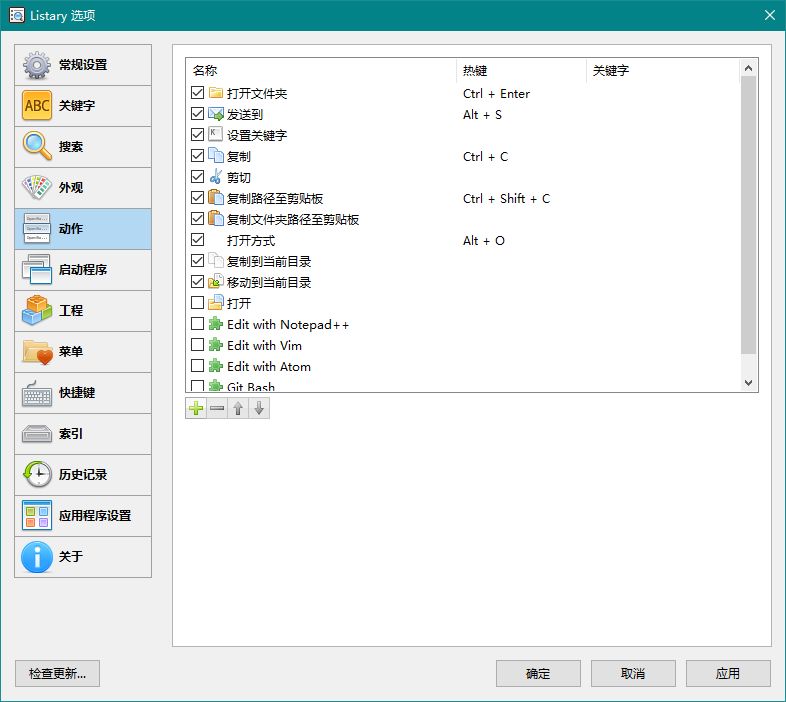This screenshot has width=786, height=702.
Task: Open 常规设置 gear icon in sidebar
Action: [37, 65]
